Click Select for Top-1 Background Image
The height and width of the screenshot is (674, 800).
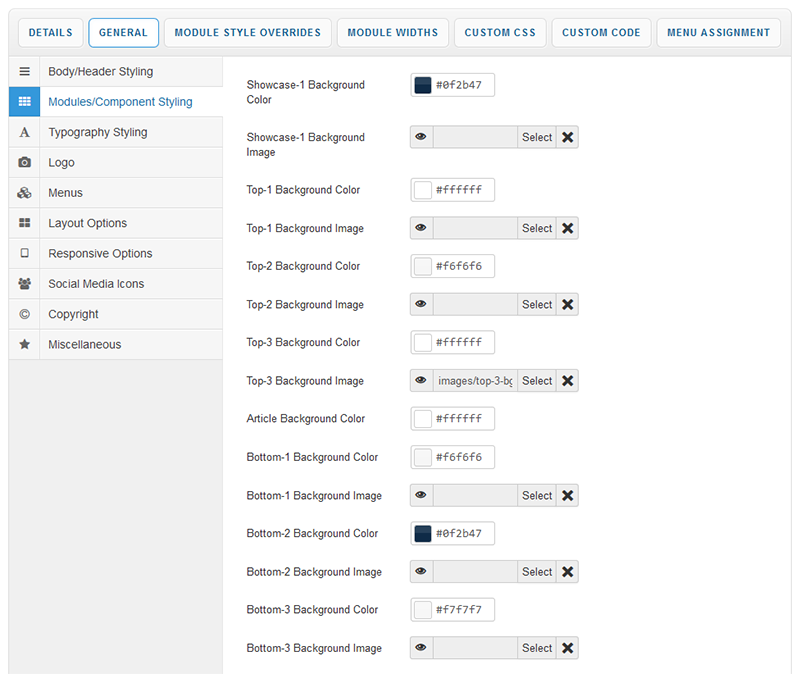coord(537,228)
